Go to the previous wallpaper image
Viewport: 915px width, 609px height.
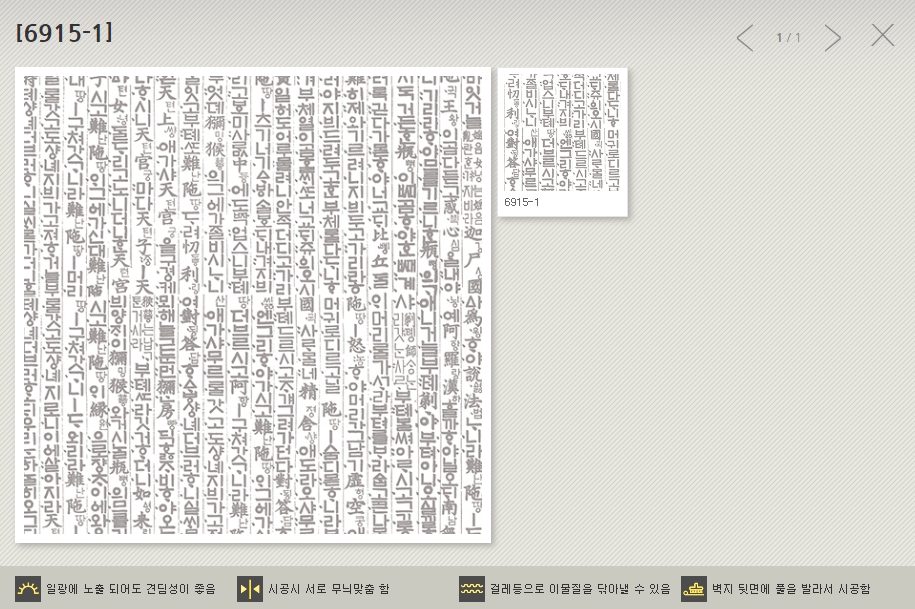(745, 38)
